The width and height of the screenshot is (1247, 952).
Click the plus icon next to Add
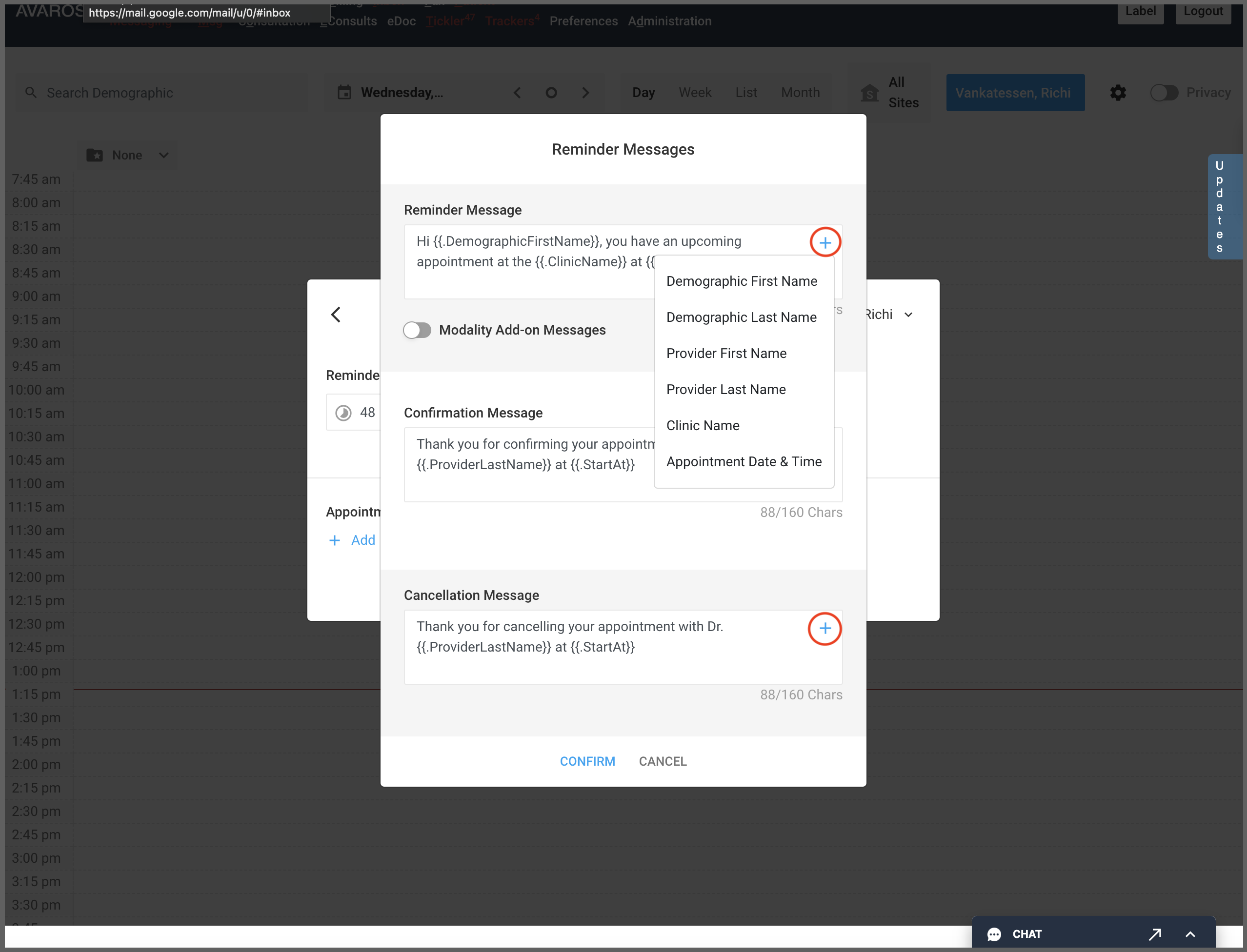pyautogui.click(x=334, y=540)
